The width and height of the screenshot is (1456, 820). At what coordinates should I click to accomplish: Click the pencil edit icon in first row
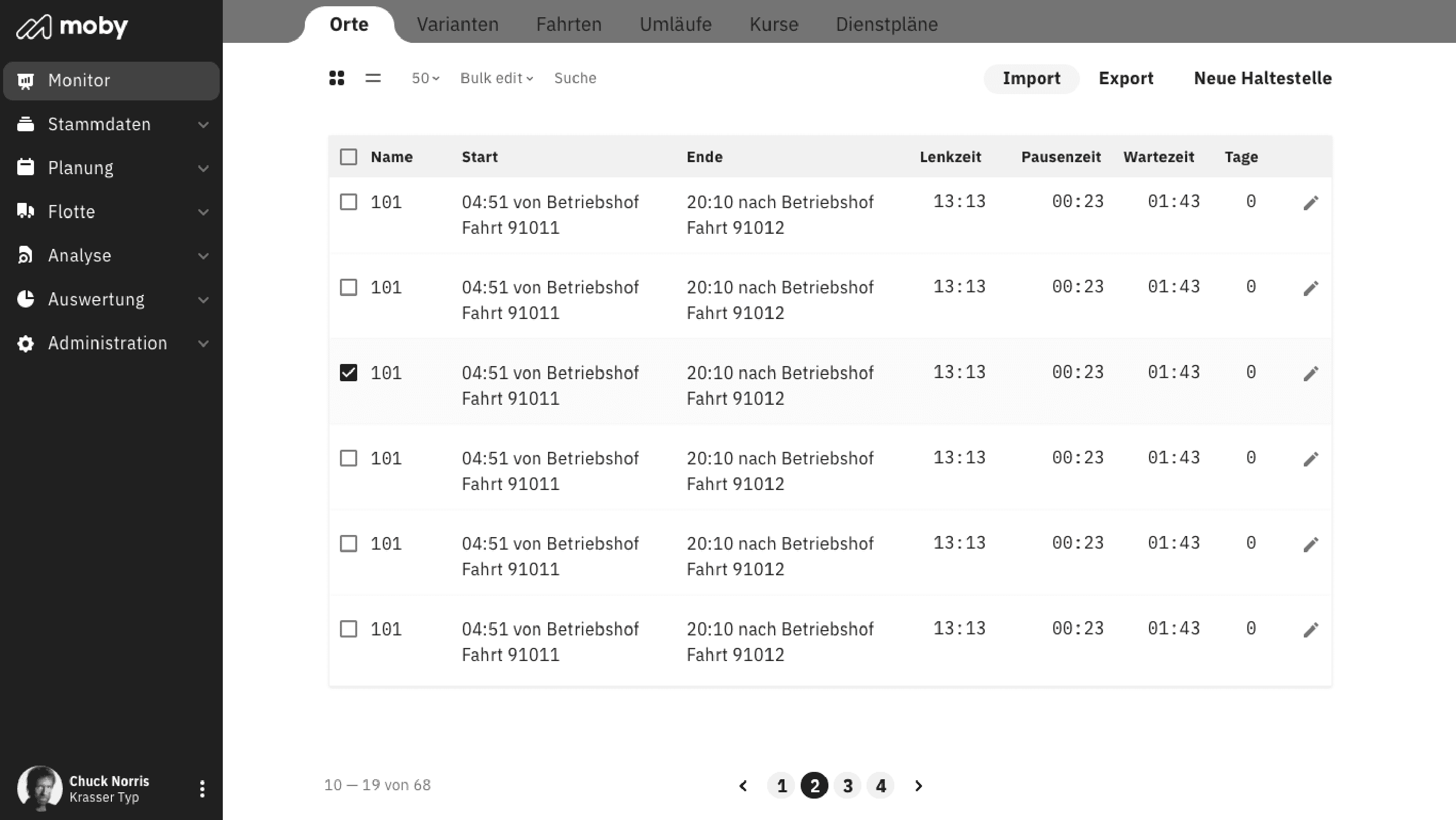(x=1311, y=203)
